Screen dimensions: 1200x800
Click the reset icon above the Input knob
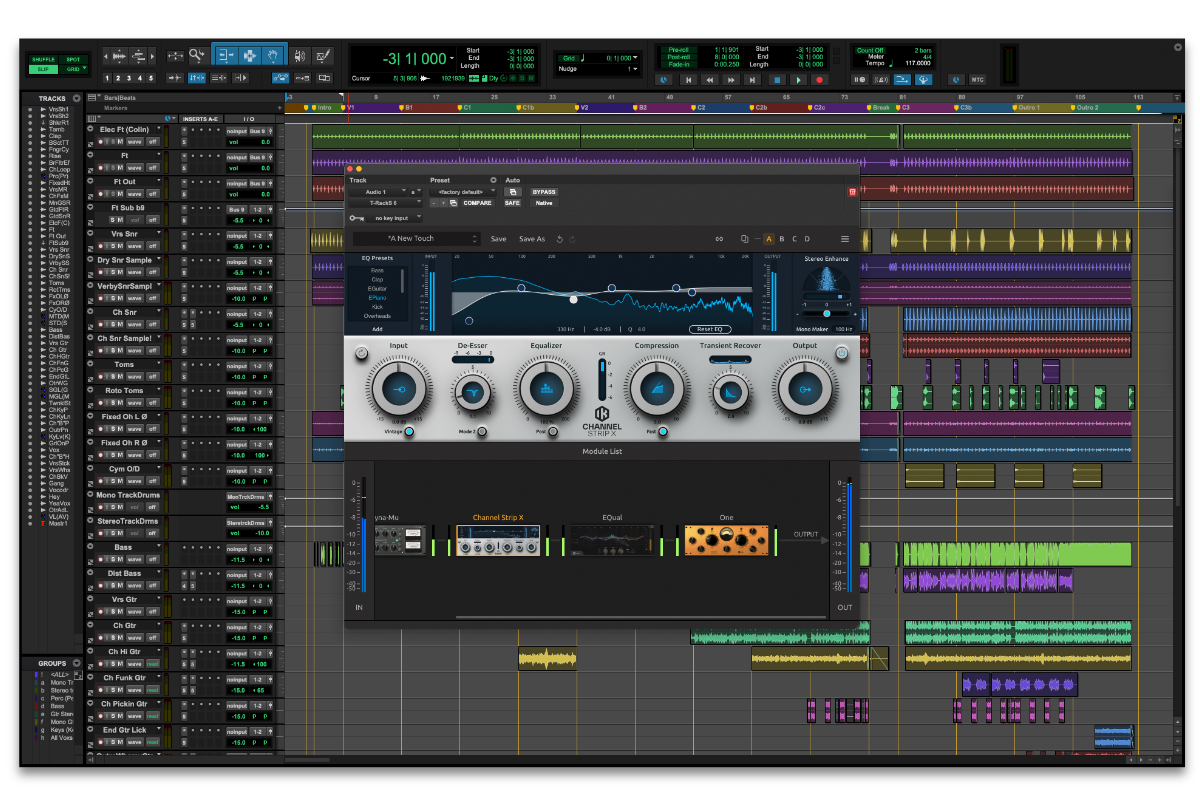360,352
